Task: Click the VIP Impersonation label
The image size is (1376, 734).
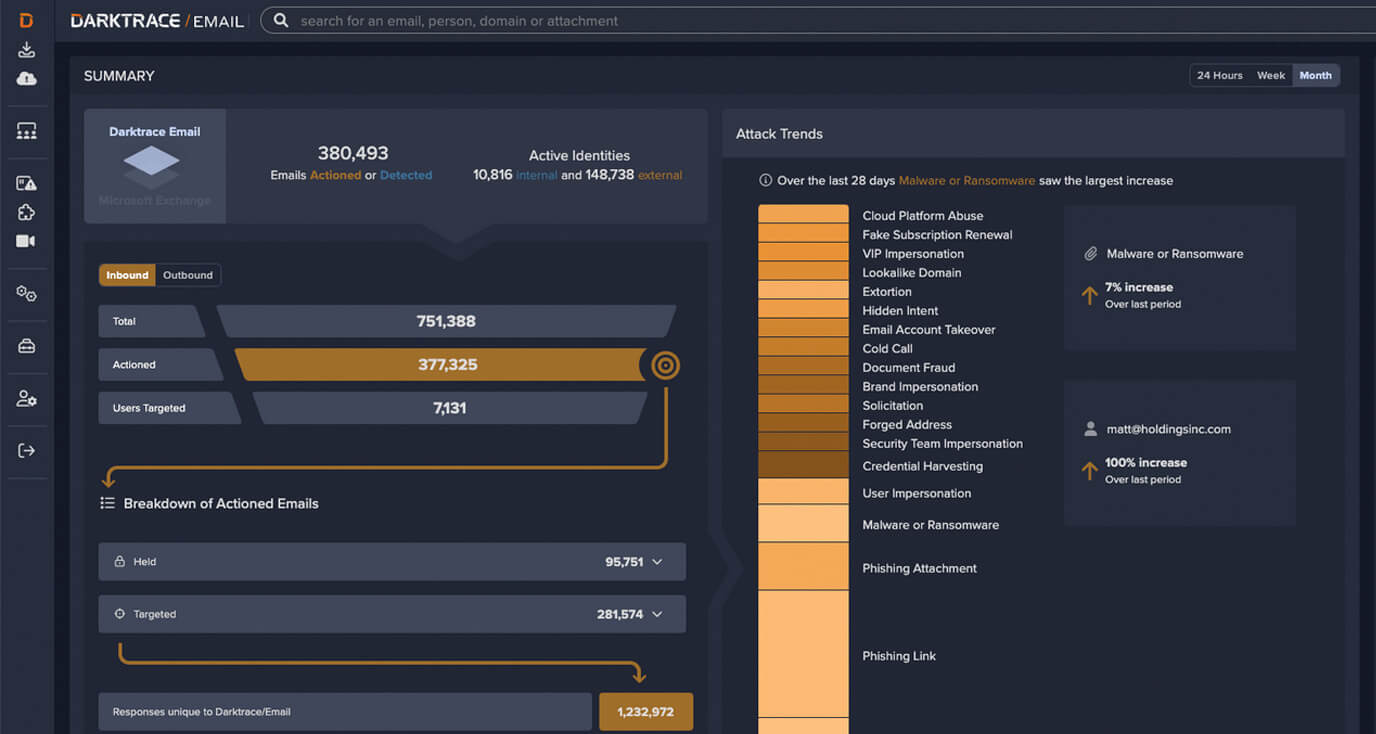Action: pos(913,254)
